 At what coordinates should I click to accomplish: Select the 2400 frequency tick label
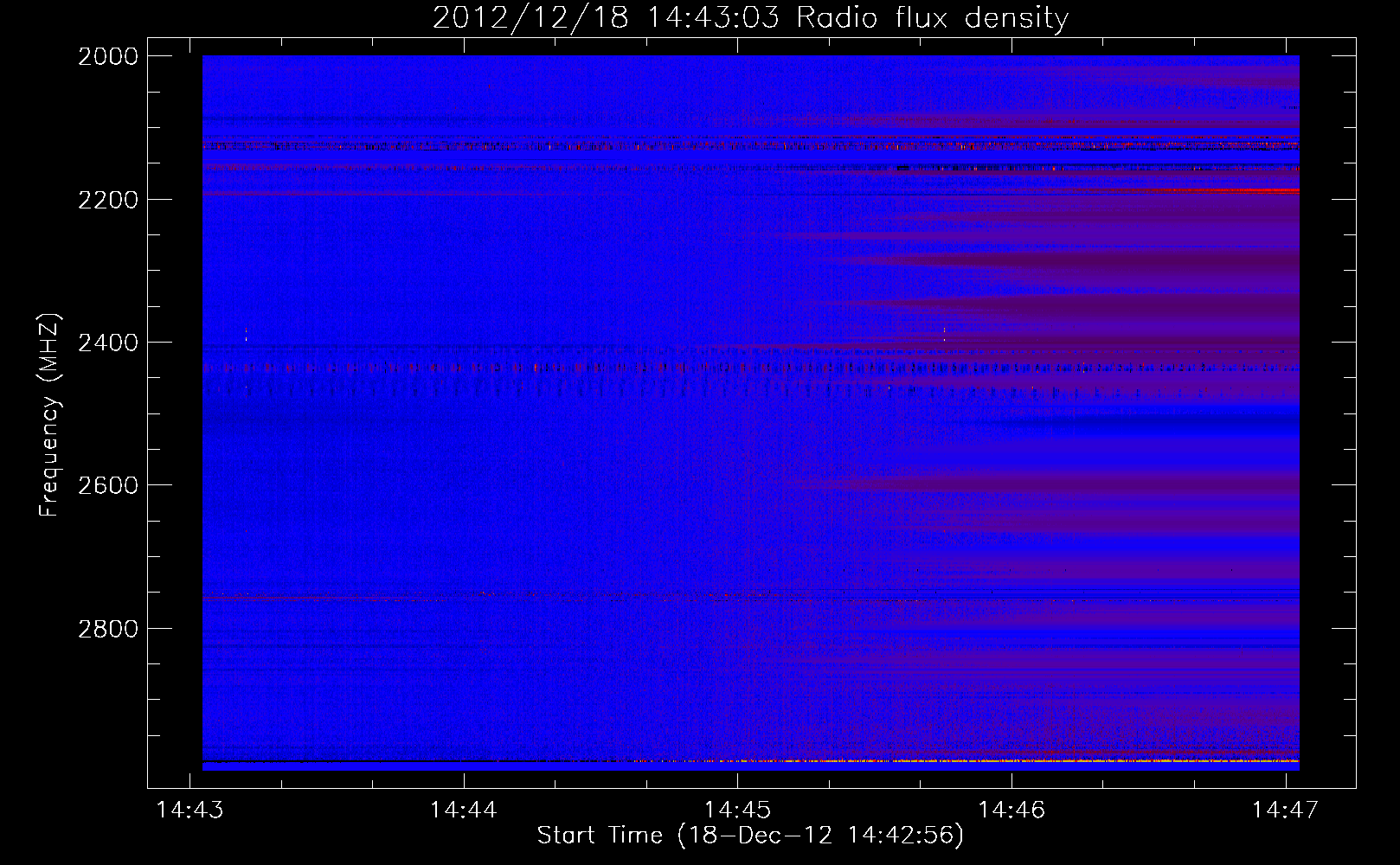tap(108, 343)
